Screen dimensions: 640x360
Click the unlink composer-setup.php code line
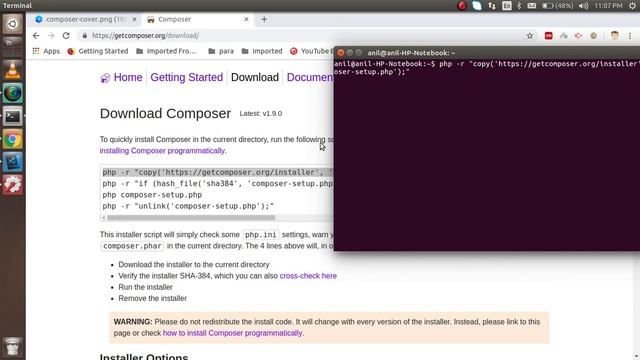coord(188,206)
